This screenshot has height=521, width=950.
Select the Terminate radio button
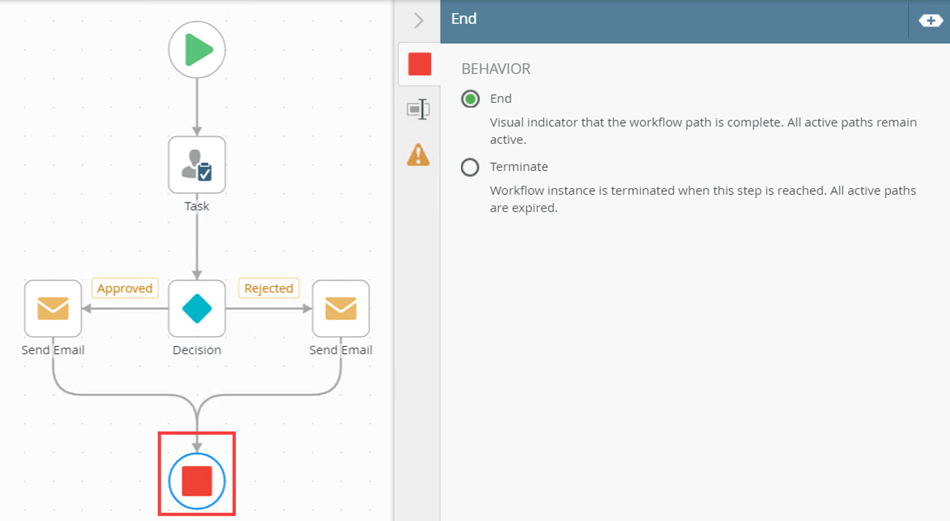coord(470,167)
